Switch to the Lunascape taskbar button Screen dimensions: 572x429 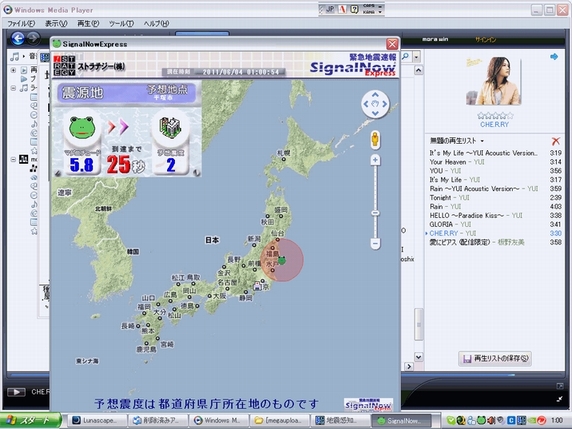click(x=97, y=421)
